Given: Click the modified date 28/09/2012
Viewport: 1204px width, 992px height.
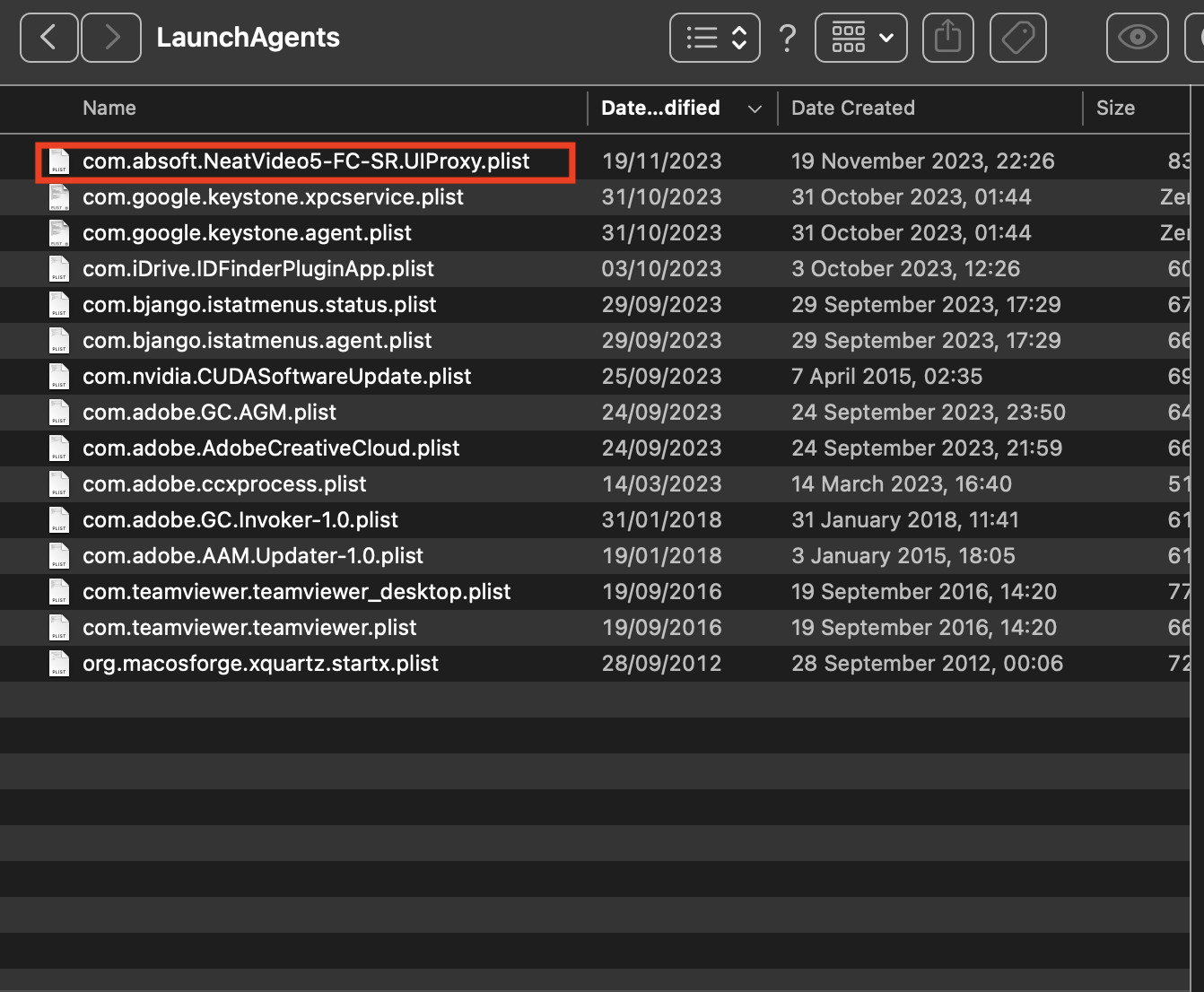Looking at the screenshot, I should coord(662,664).
